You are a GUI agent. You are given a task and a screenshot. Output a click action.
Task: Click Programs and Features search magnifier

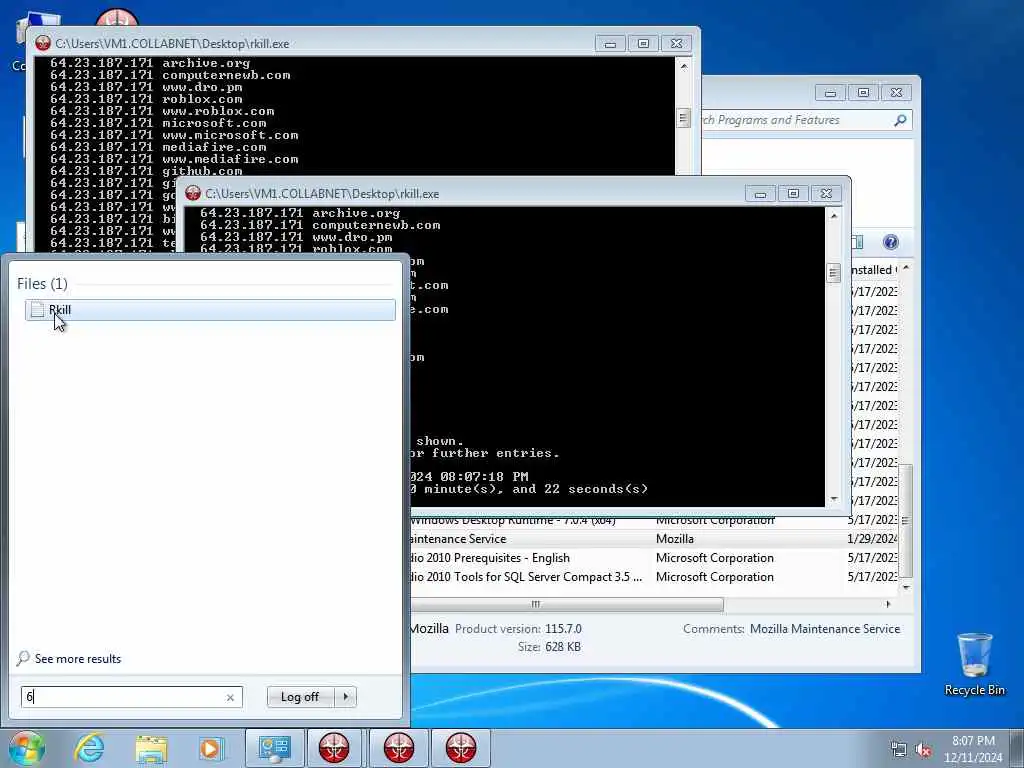(x=901, y=120)
